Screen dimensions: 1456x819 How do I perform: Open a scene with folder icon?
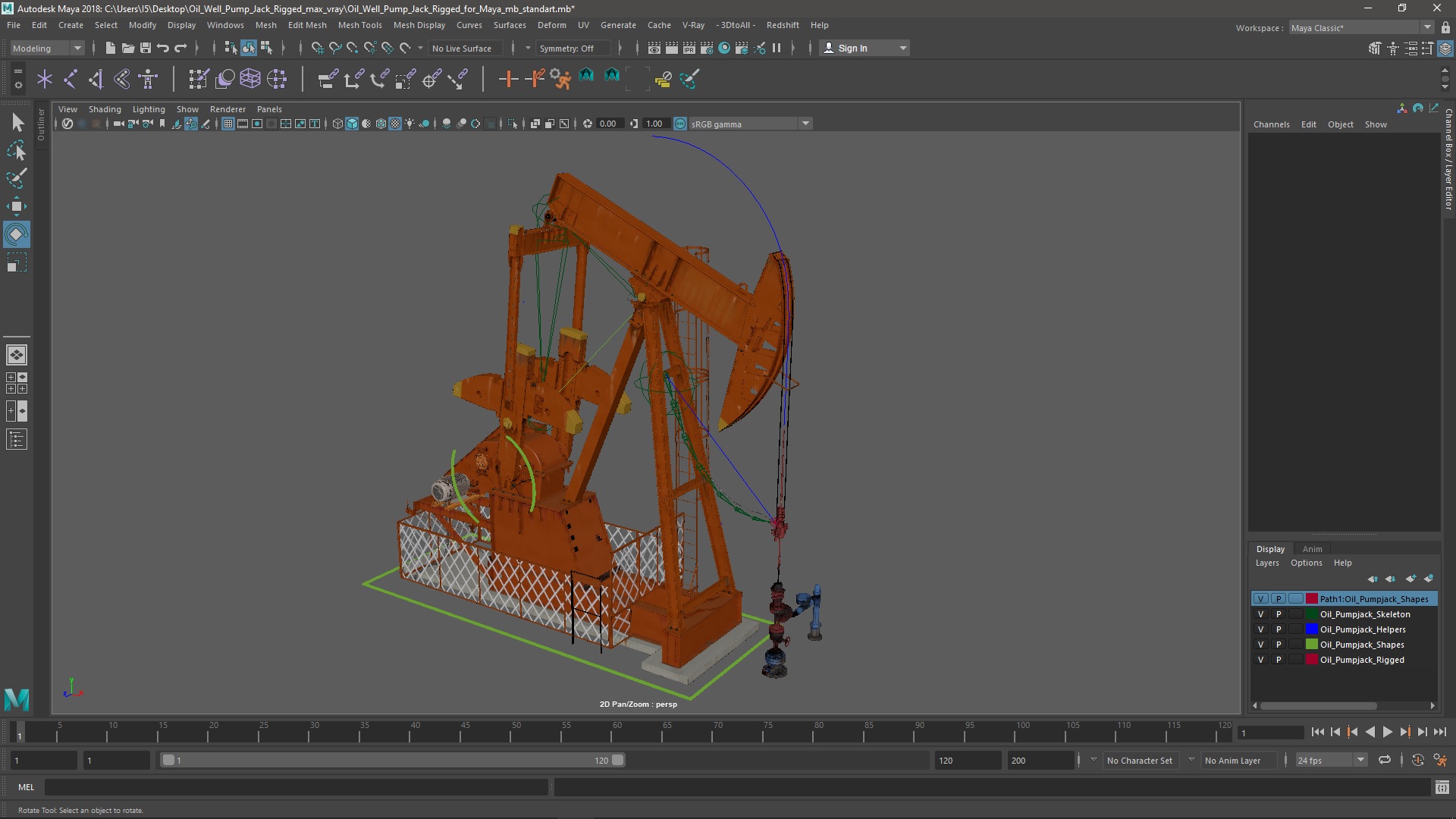click(x=127, y=48)
